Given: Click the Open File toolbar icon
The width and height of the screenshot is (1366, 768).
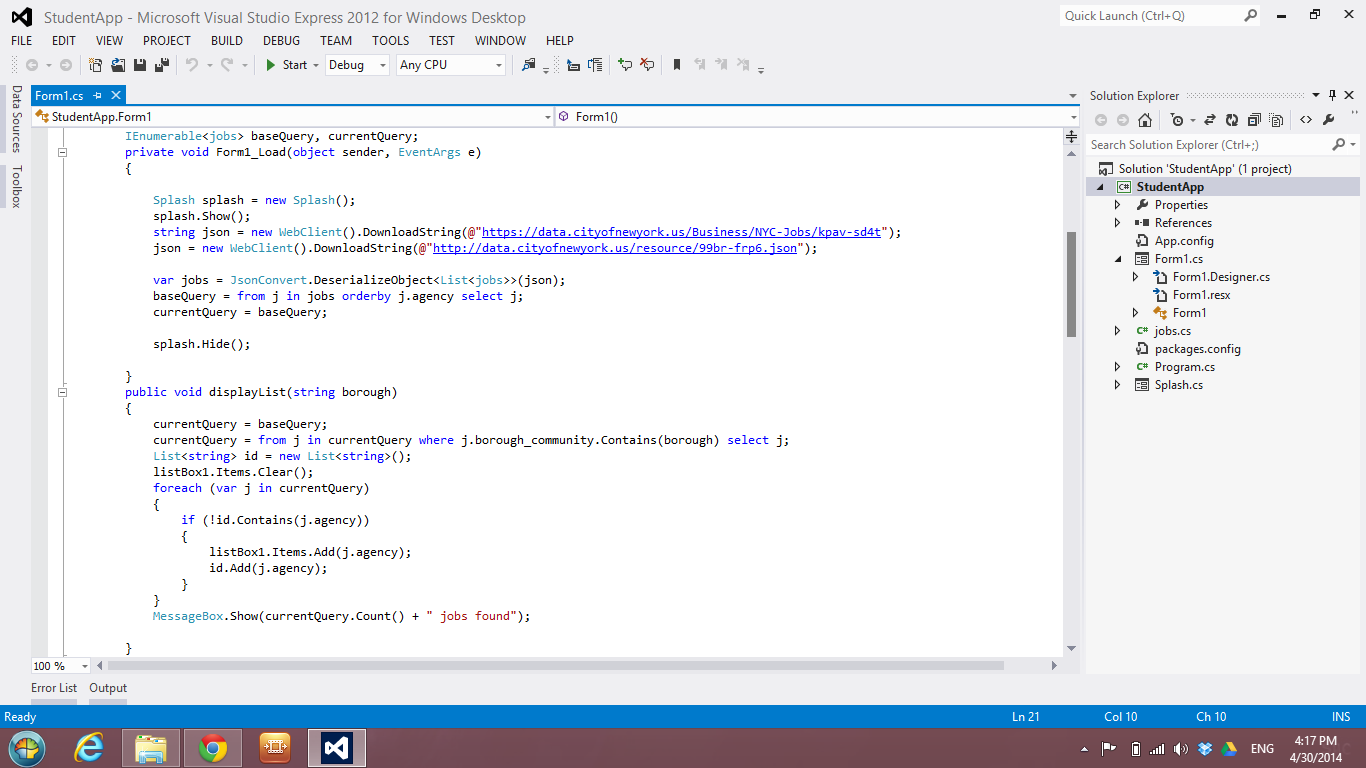Looking at the screenshot, I should [x=118, y=65].
